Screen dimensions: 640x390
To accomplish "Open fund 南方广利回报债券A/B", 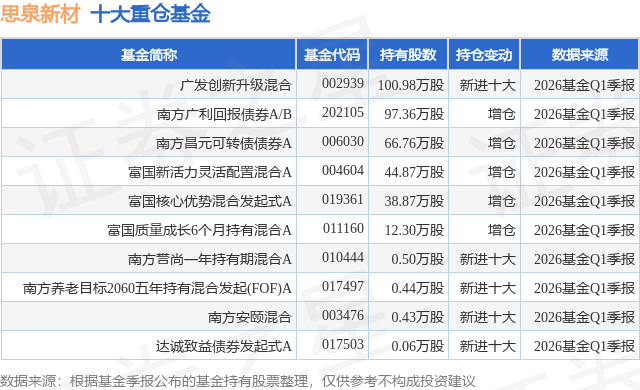I will [x=224, y=114].
